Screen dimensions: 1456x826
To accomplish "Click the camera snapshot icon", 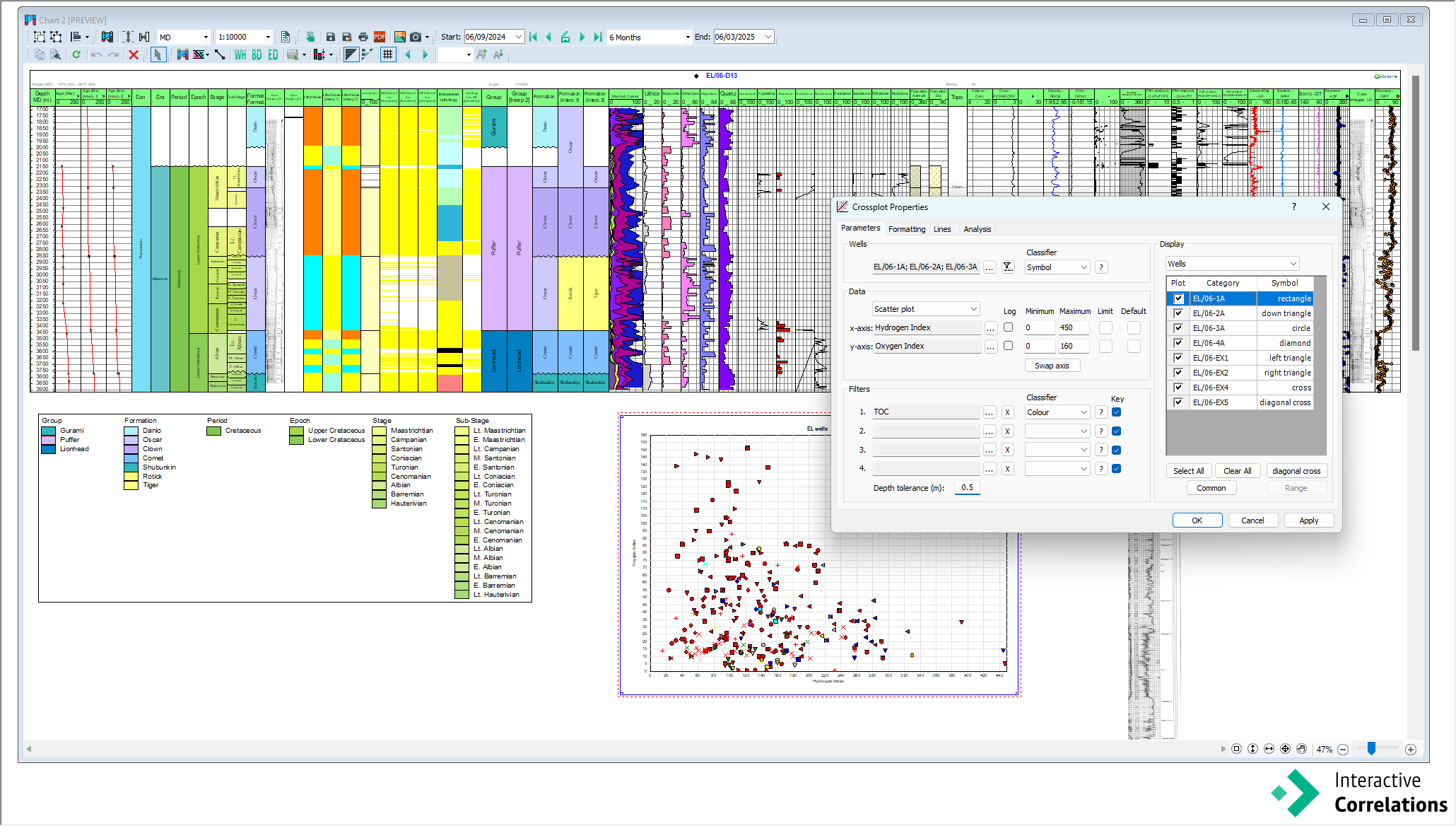I will tap(416, 37).
